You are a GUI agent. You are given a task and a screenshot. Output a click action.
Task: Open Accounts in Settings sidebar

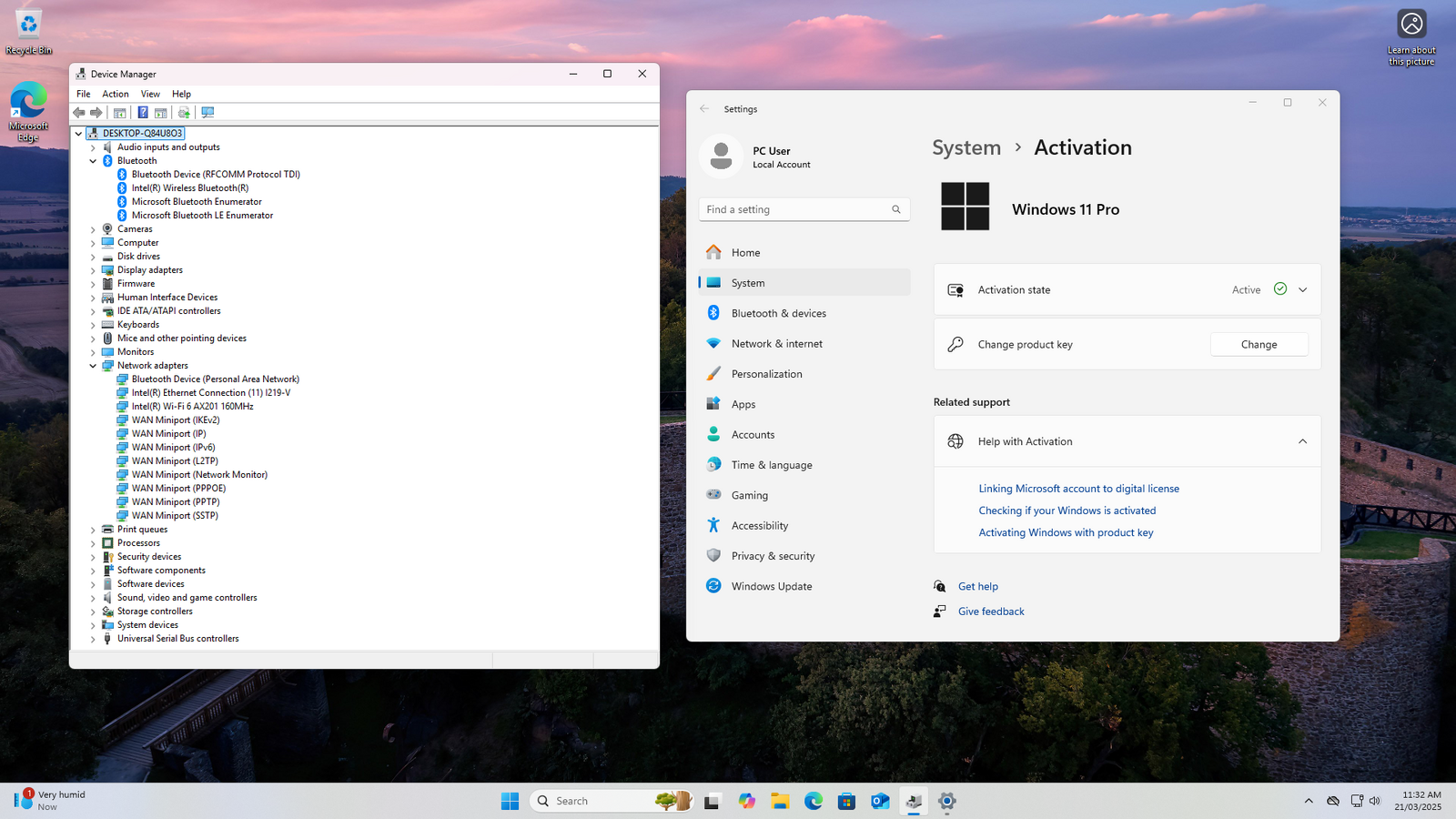tap(804, 435)
